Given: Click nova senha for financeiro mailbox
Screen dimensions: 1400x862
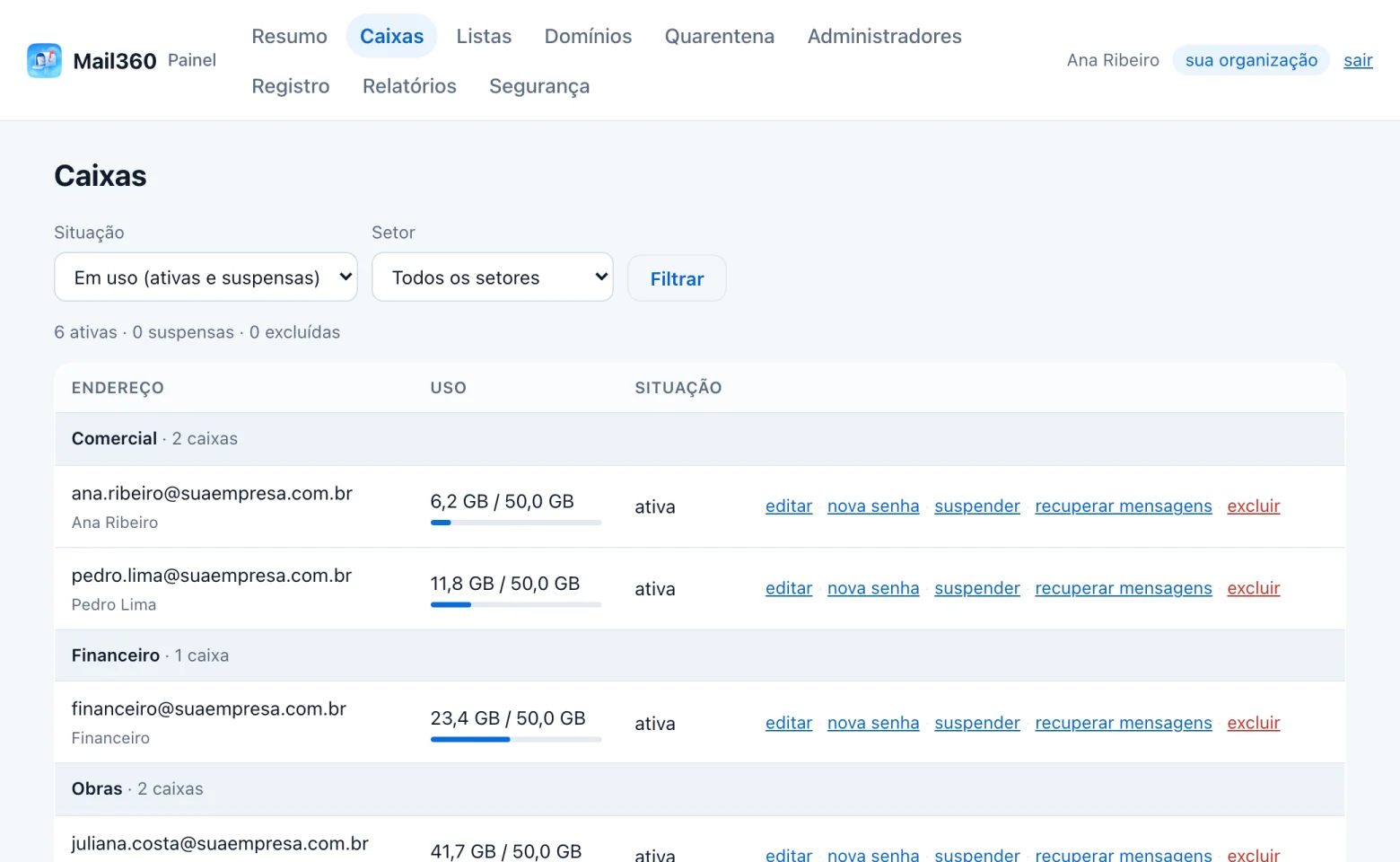Looking at the screenshot, I should coord(873,723).
